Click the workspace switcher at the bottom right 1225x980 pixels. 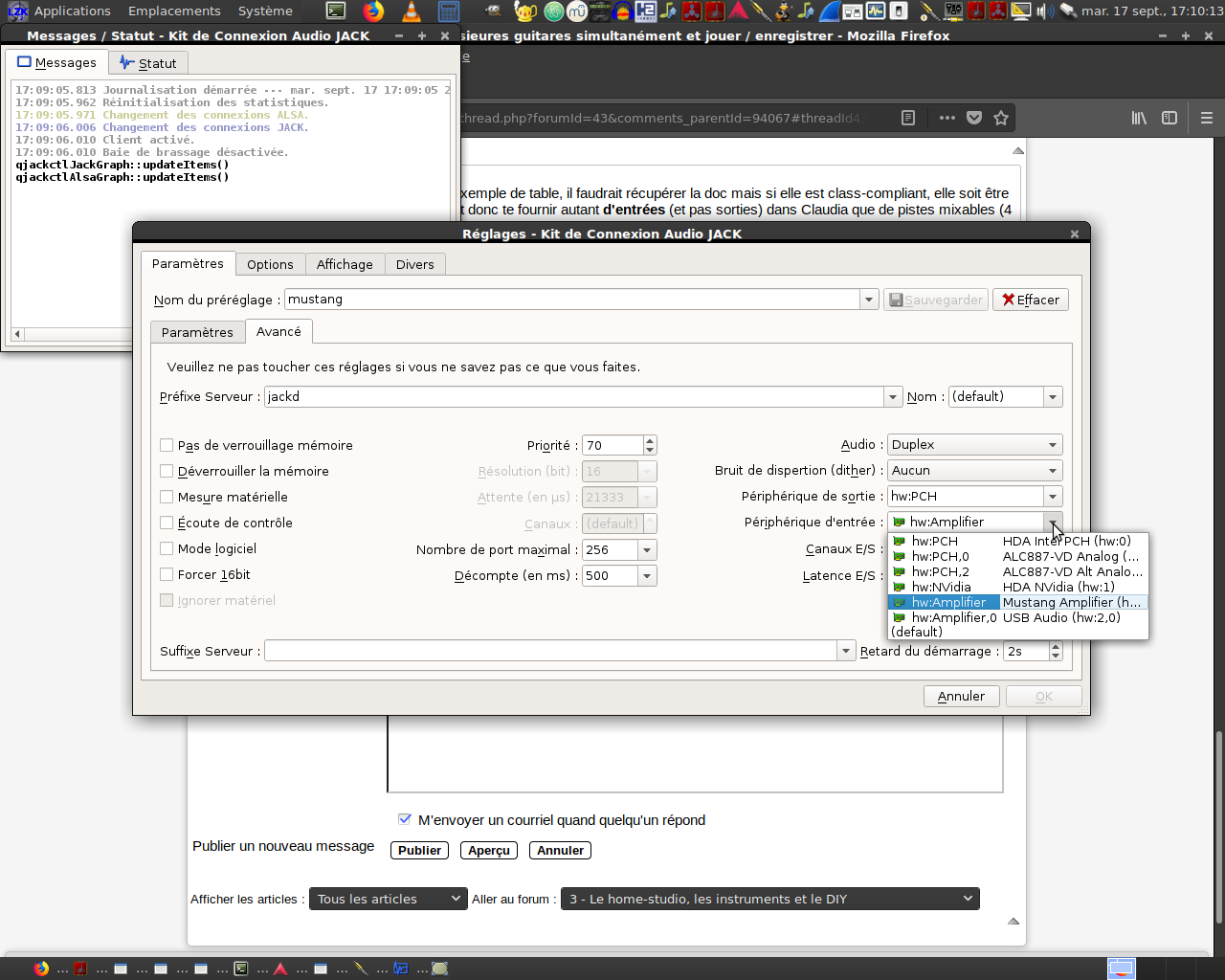pos(1122,969)
